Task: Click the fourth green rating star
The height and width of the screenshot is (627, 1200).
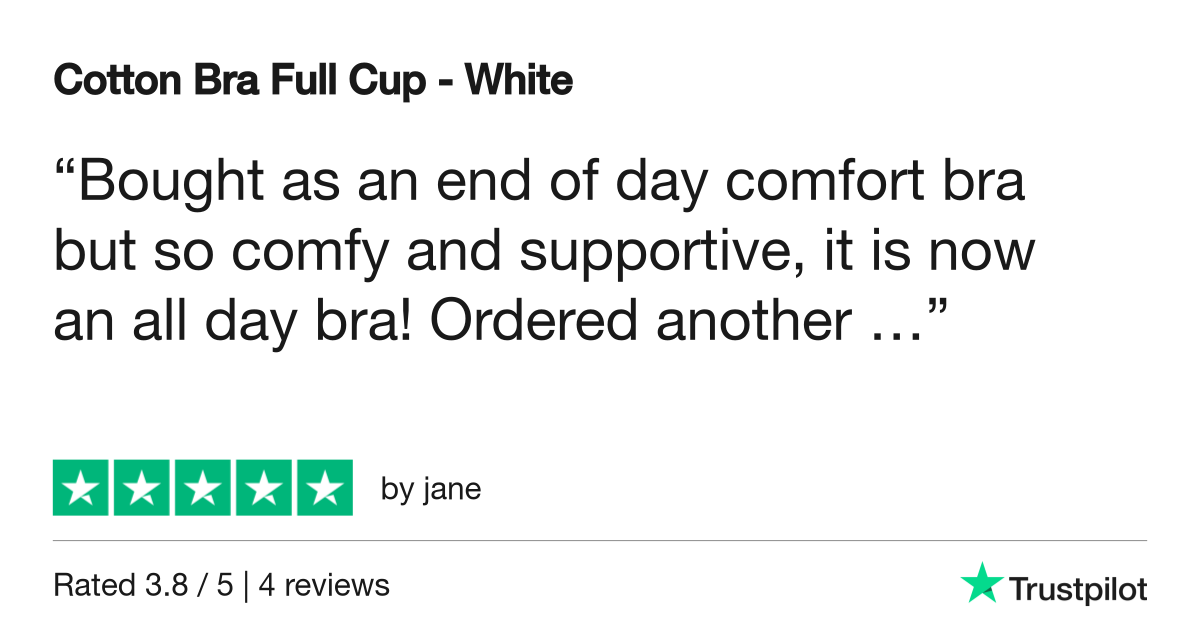Action: (263, 488)
